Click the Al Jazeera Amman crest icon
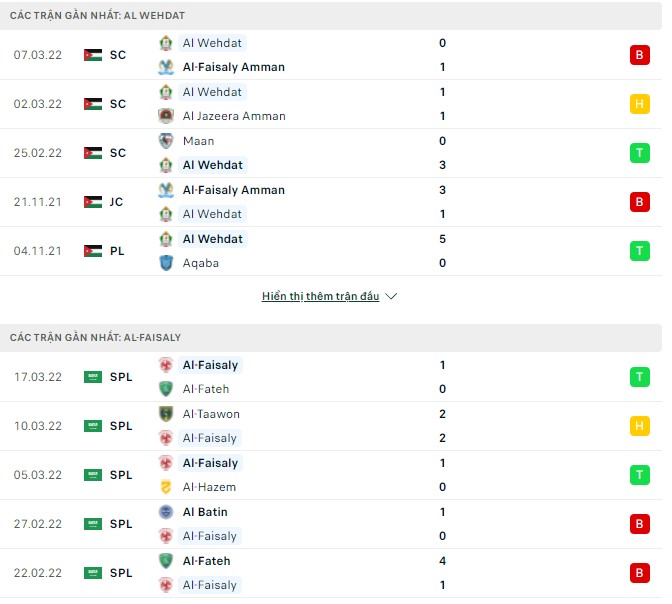 [166, 116]
